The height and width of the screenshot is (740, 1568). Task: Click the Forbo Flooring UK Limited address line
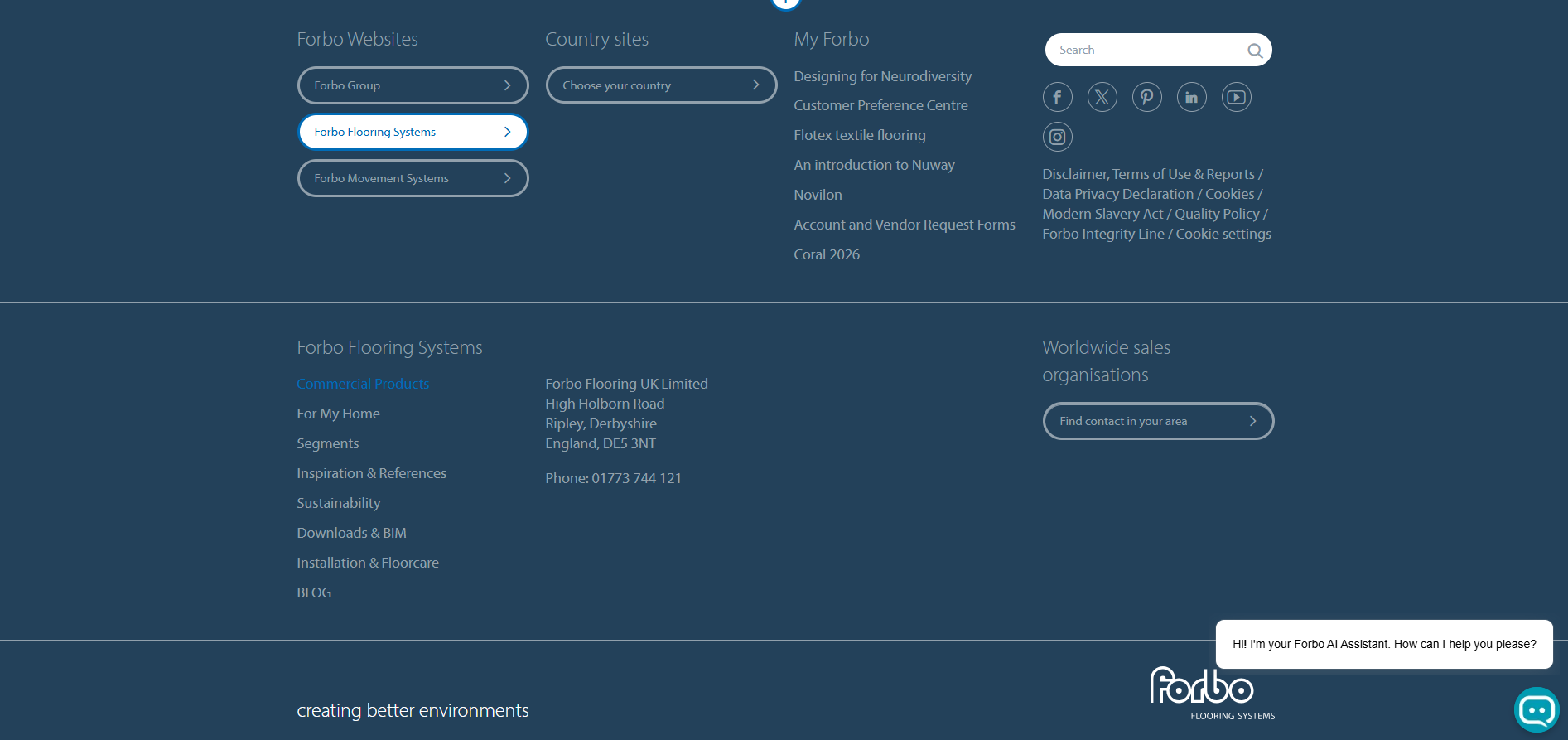pos(626,384)
